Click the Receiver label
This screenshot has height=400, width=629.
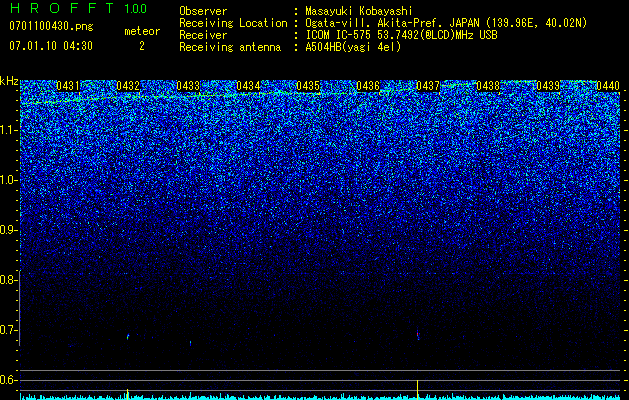tap(203, 35)
